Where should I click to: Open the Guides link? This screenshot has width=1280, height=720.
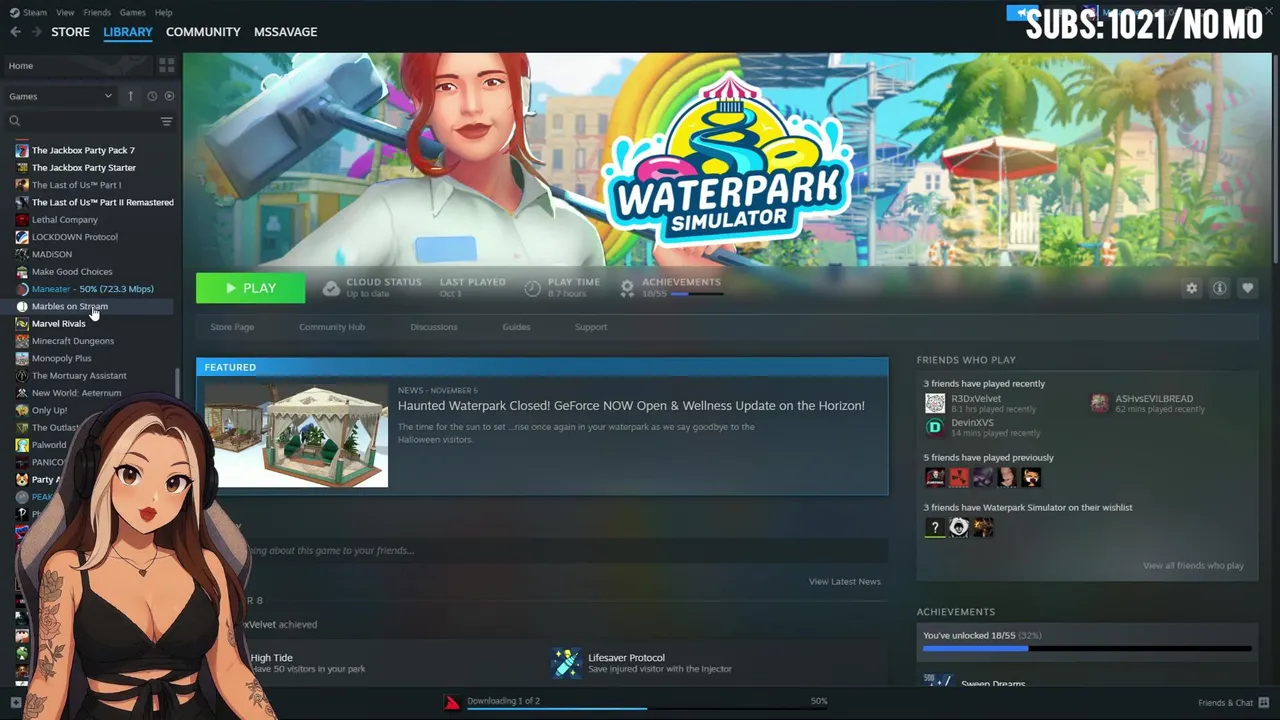(x=516, y=327)
